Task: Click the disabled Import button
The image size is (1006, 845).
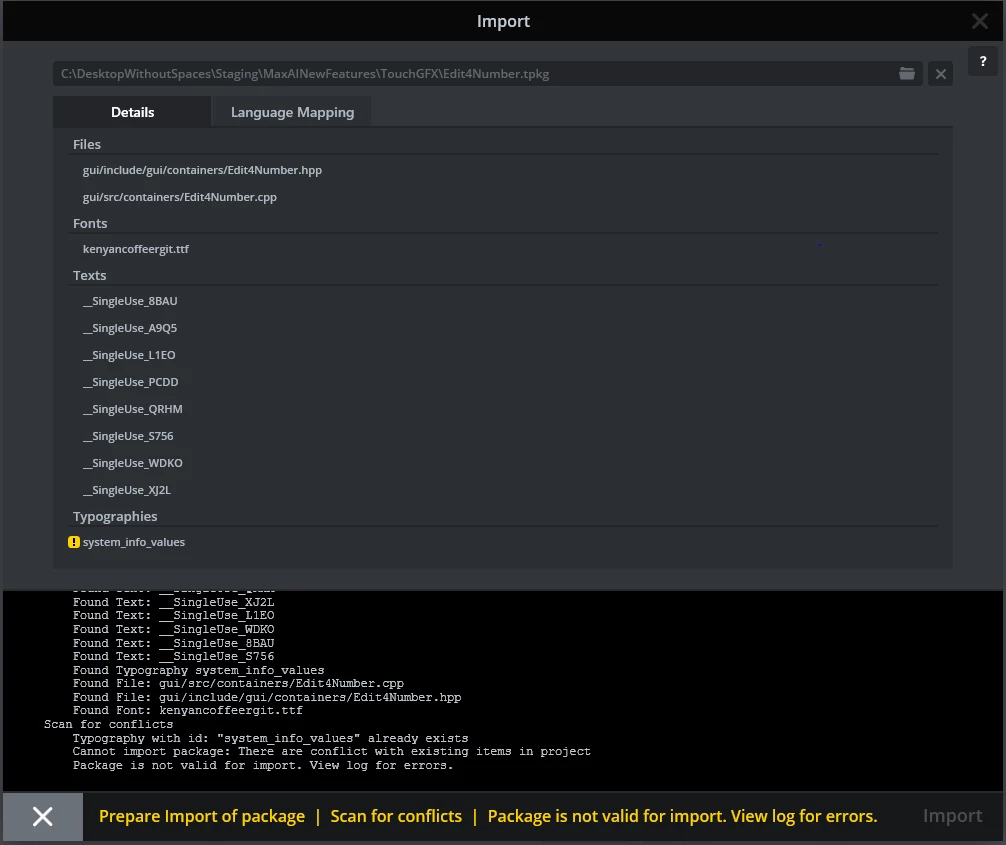Action: click(952, 816)
